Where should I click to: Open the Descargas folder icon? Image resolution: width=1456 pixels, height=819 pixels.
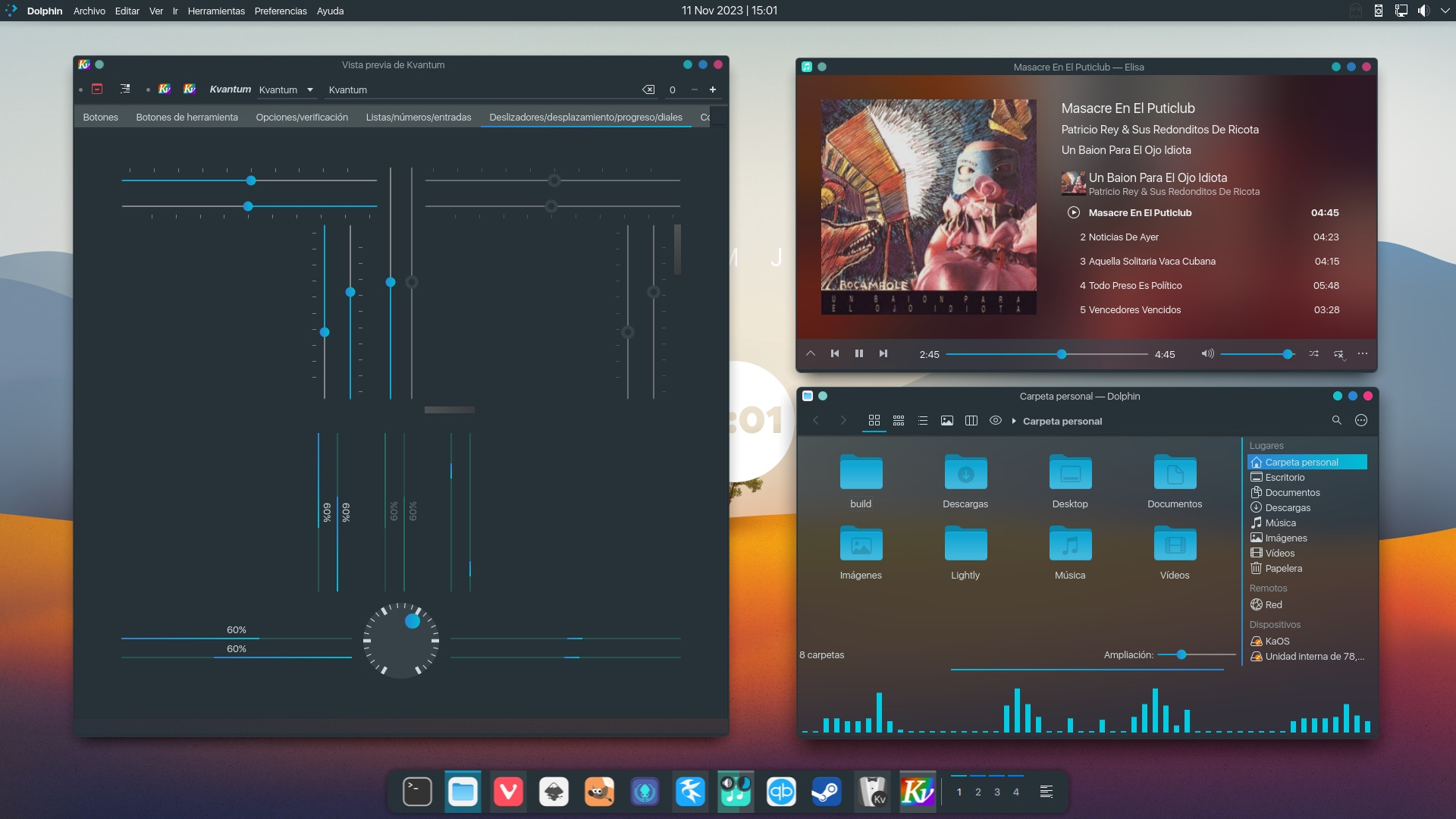(965, 472)
